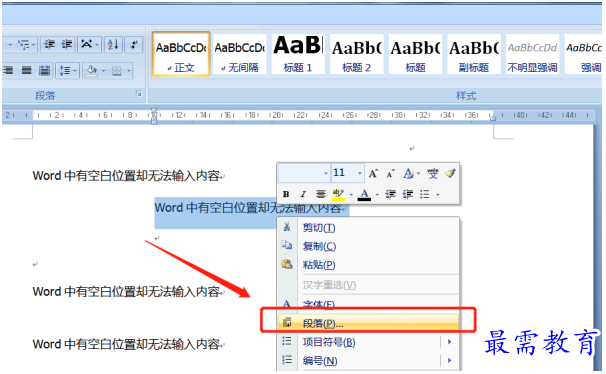The height and width of the screenshot is (374, 606).
Task: Click the right indent marker on ruler
Action: pos(492,117)
